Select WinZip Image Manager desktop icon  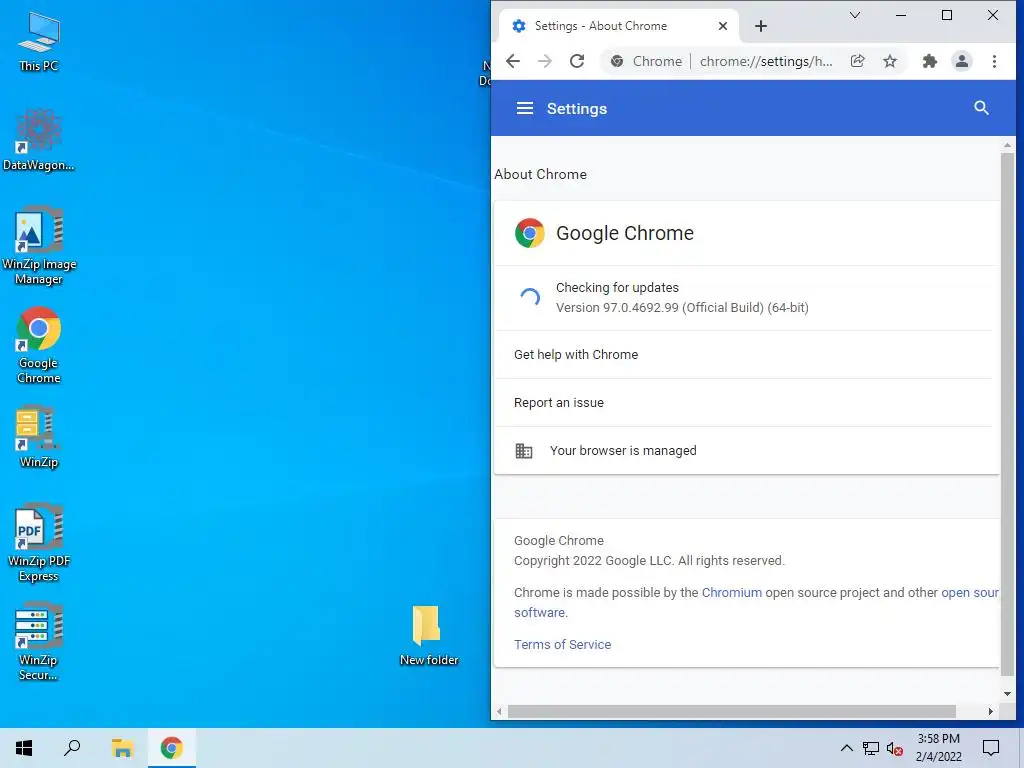click(x=39, y=246)
